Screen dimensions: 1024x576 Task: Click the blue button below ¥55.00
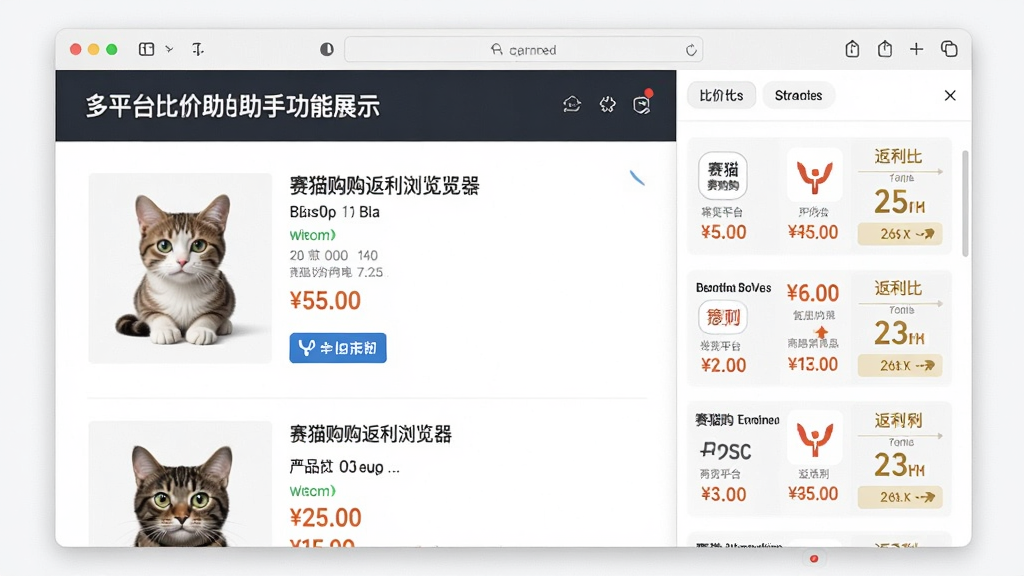tap(338, 348)
